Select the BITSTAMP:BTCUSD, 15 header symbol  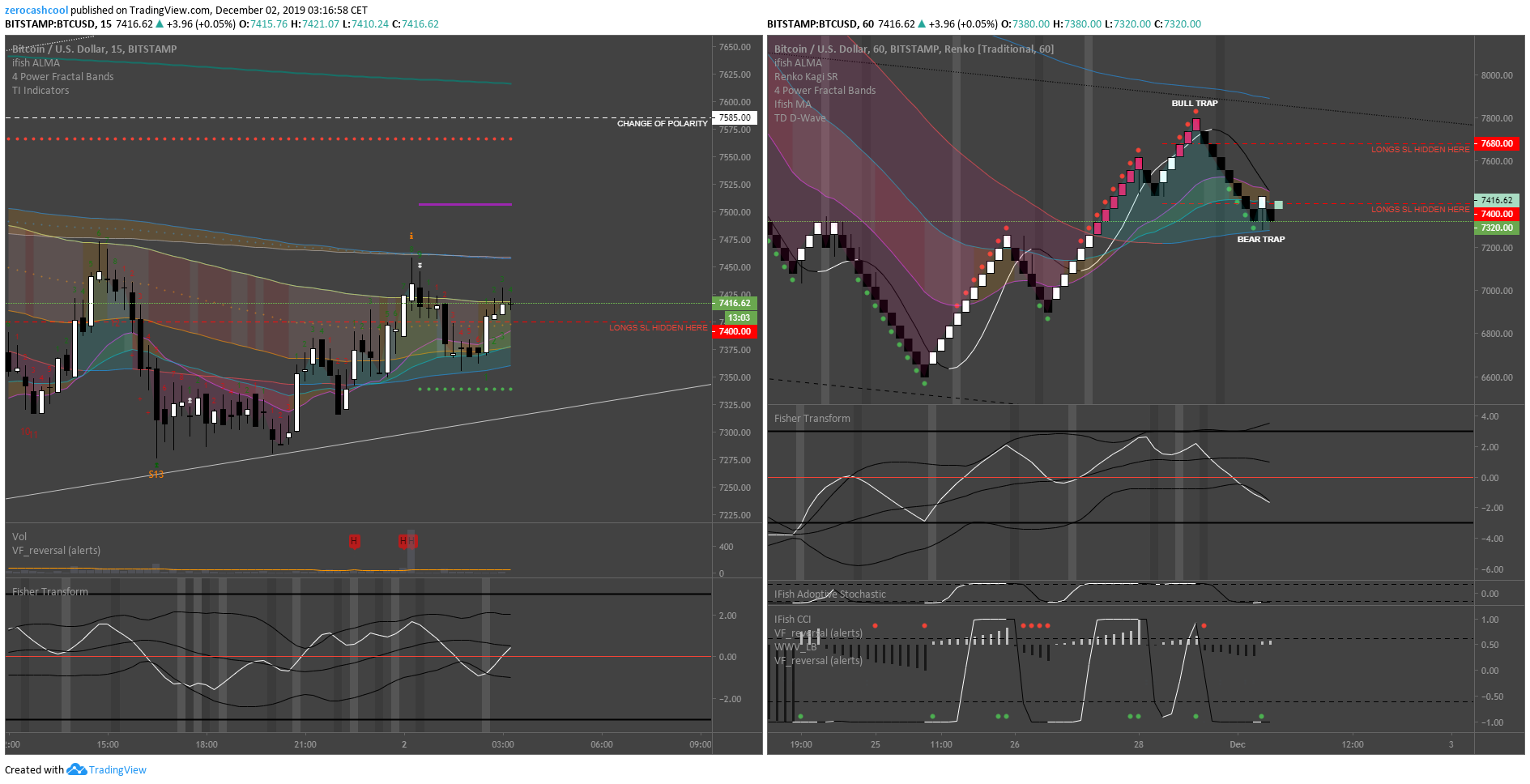click(58, 24)
